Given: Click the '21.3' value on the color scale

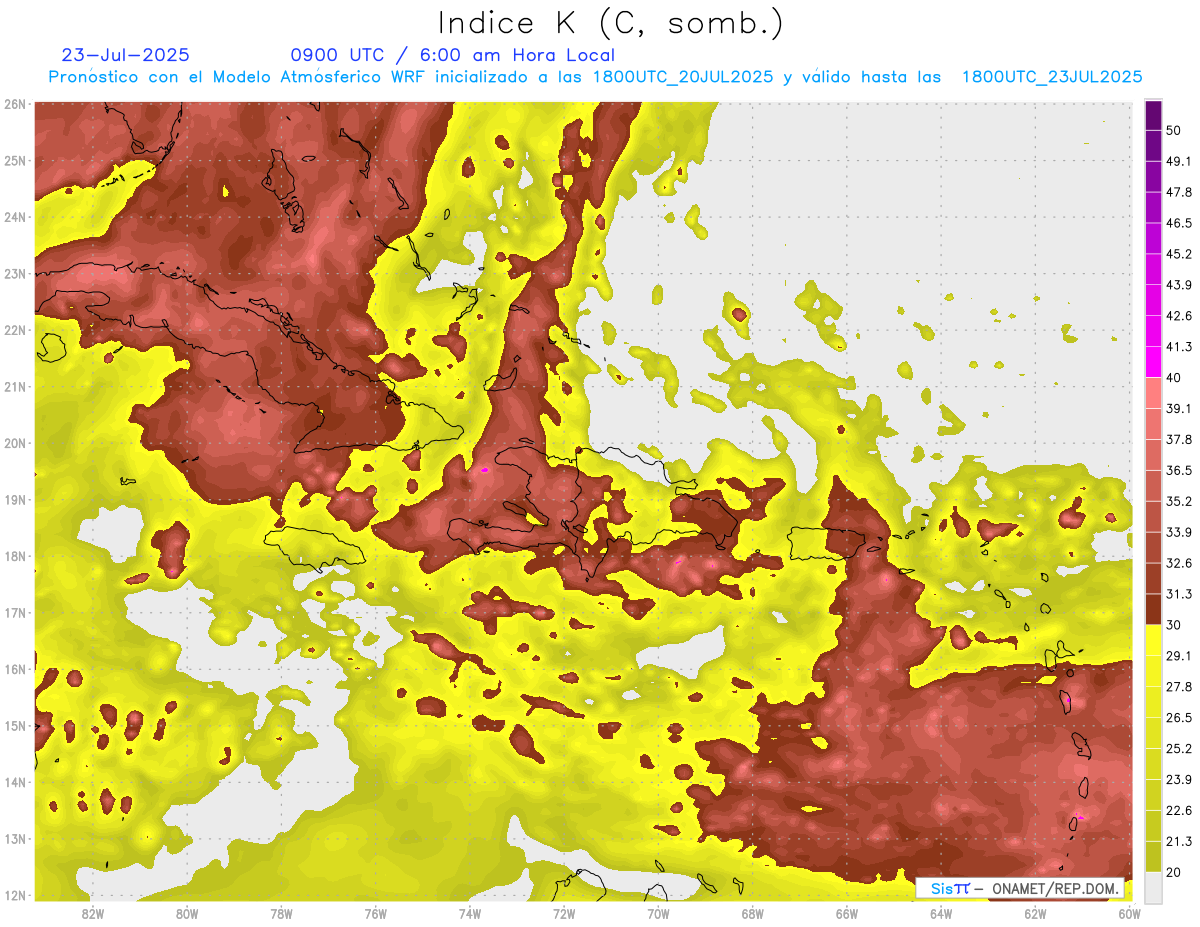Looking at the screenshot, I should [1179, 841].
